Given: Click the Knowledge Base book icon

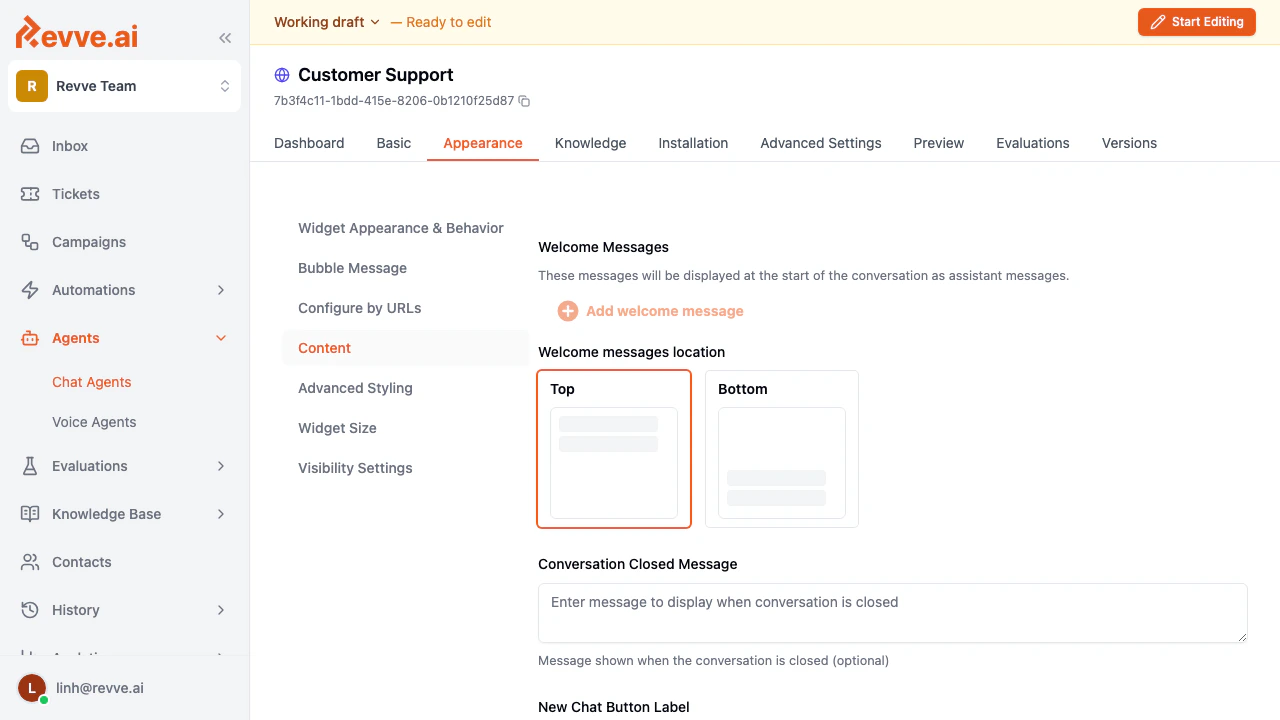Looking at the screenshot, I should click(30, 514).
